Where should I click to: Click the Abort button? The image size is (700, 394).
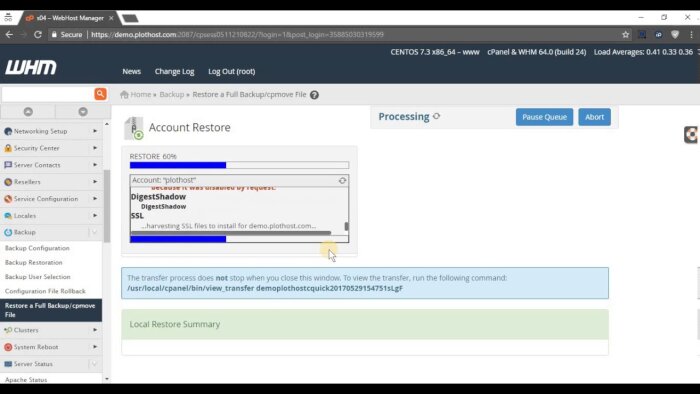(595, 117)
